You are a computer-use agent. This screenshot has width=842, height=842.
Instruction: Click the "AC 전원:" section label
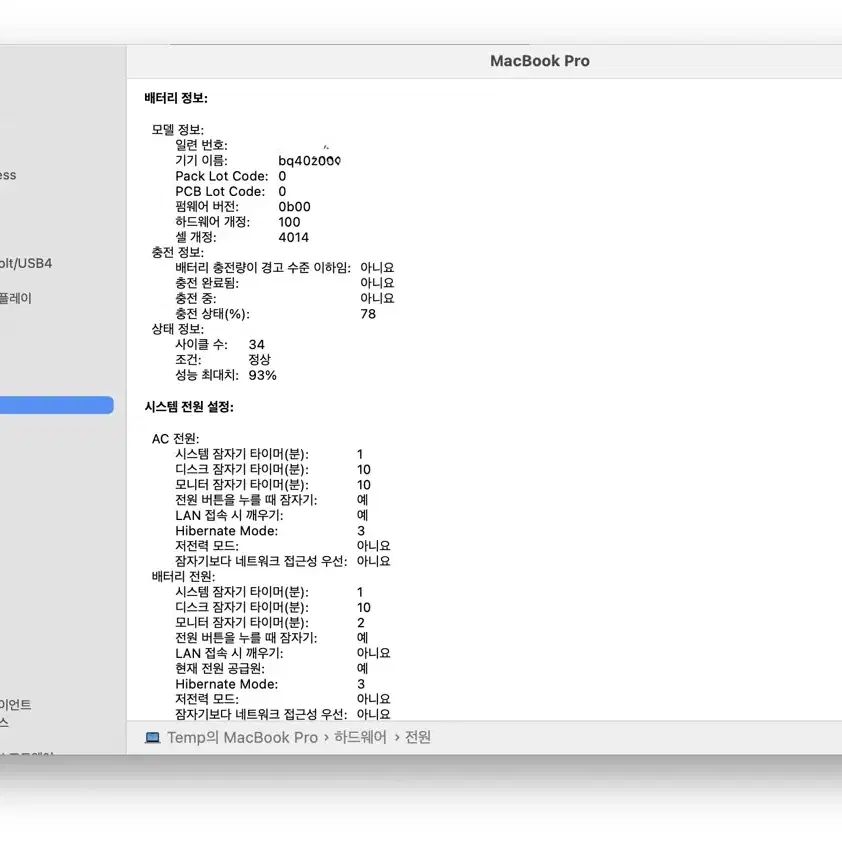(x=176, y=439)
